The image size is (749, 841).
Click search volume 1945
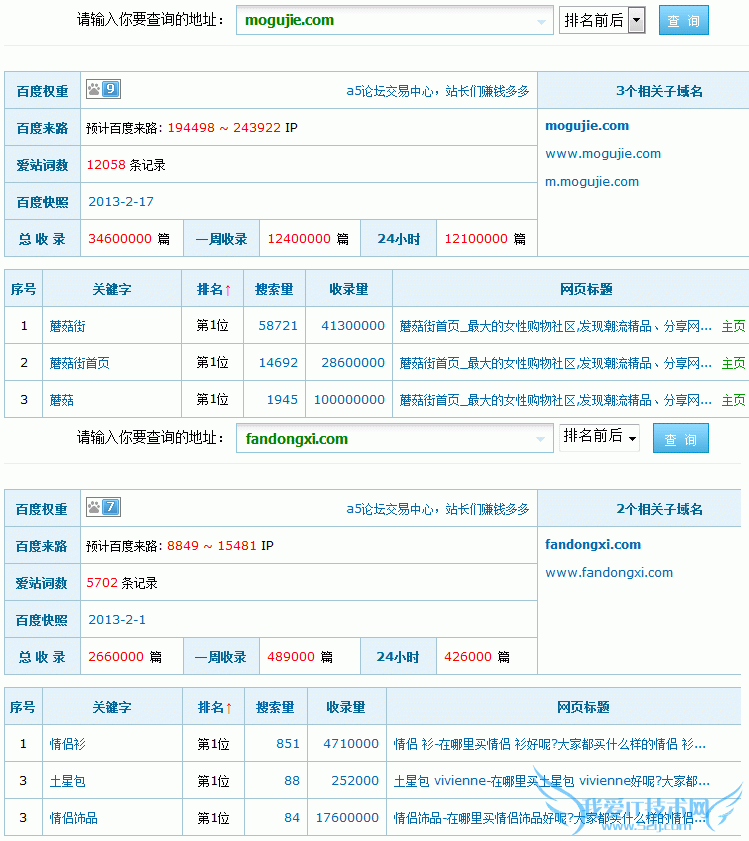pos(282,400)
